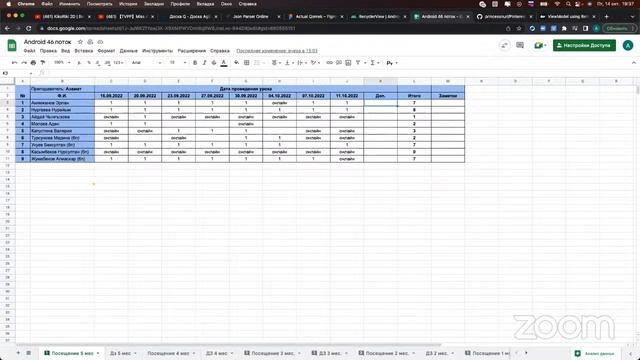The image size is (640, 360).
Task: Star the Android 46 поток document
Action: click(x=80, y=42)
